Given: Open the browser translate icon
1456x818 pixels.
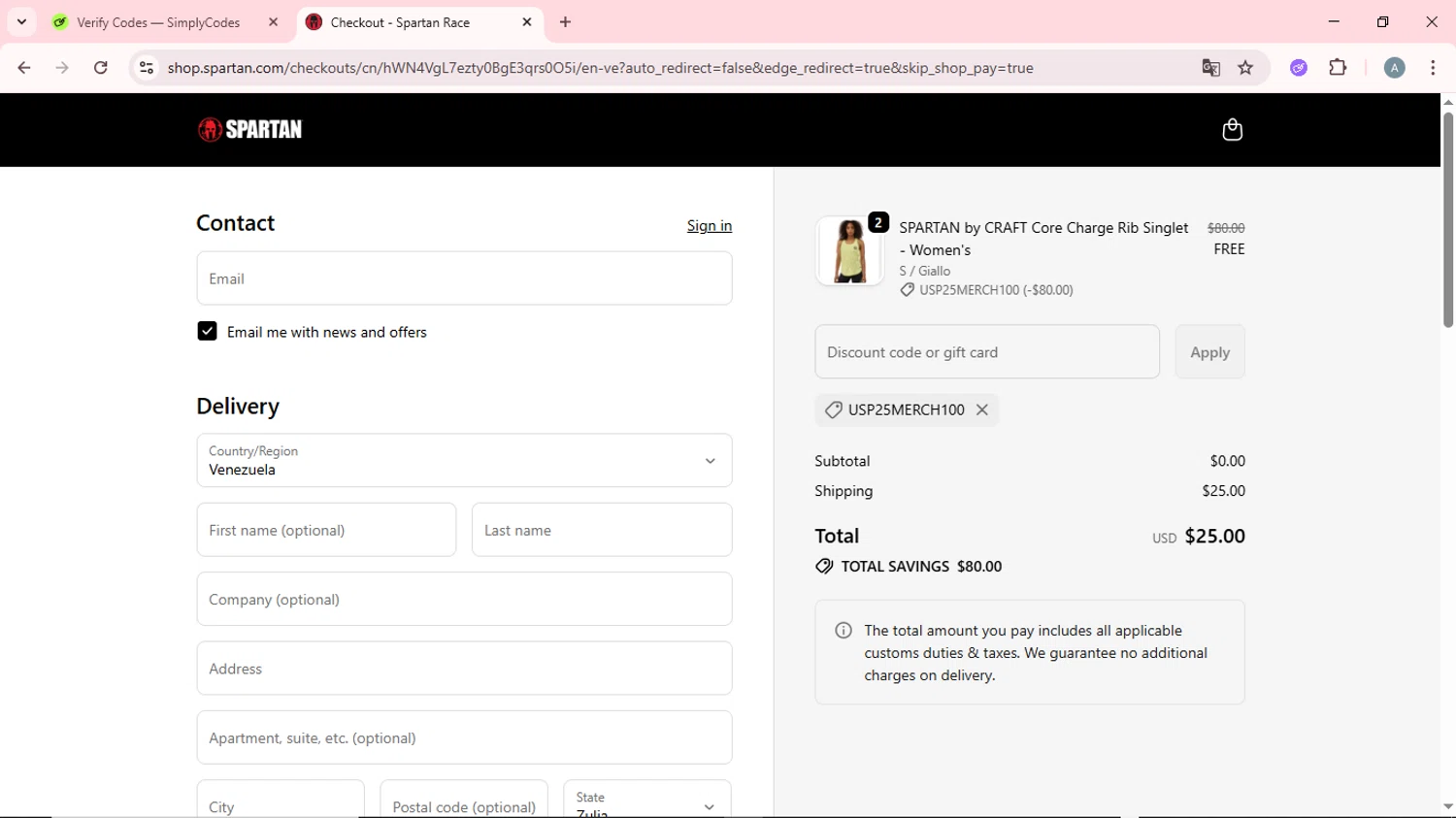Looking at the screenshot, I should point(1210,68).
